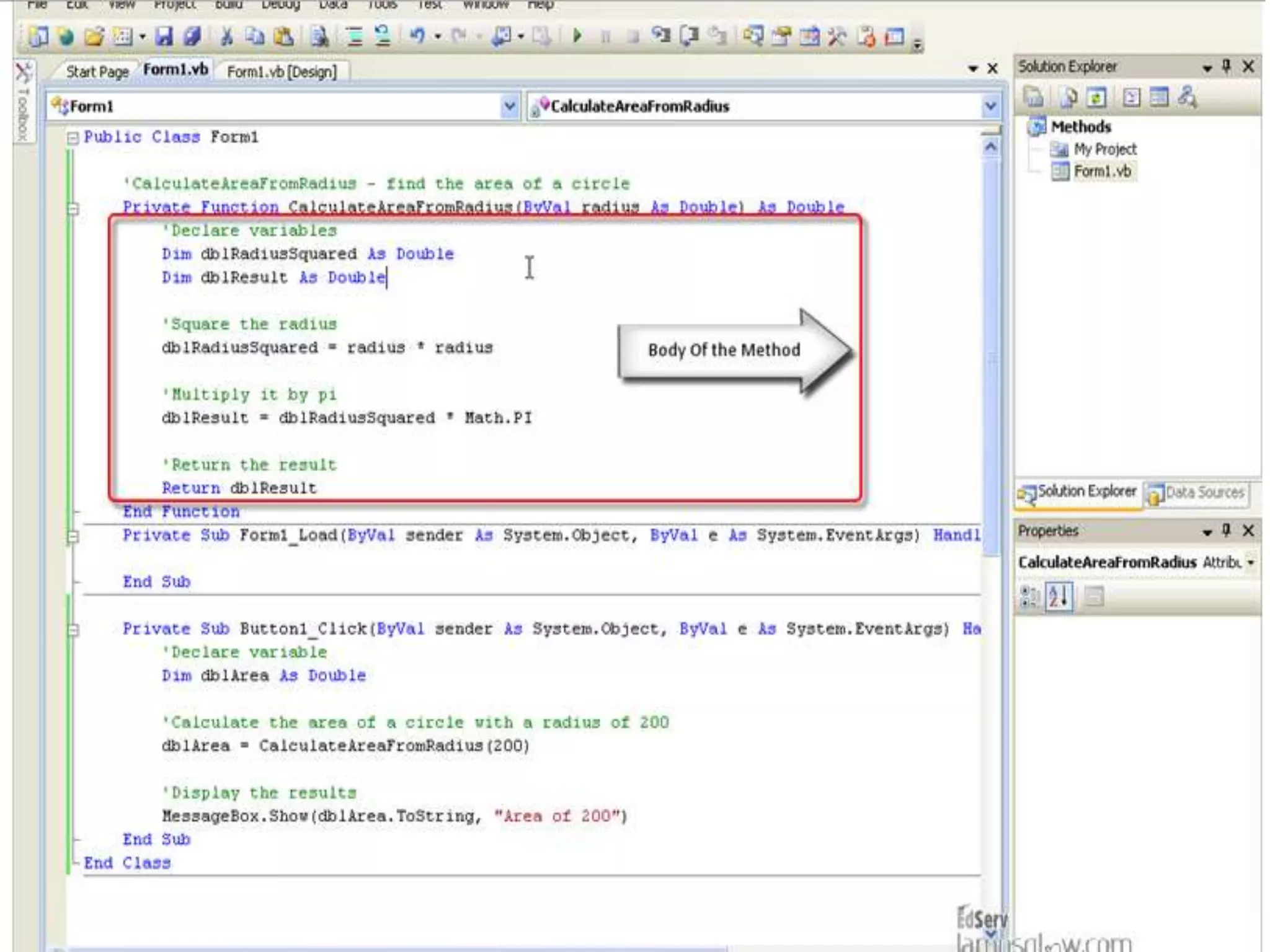
Task: Open the Object Browser toolbar icon
Action: [x=809, y=37]
